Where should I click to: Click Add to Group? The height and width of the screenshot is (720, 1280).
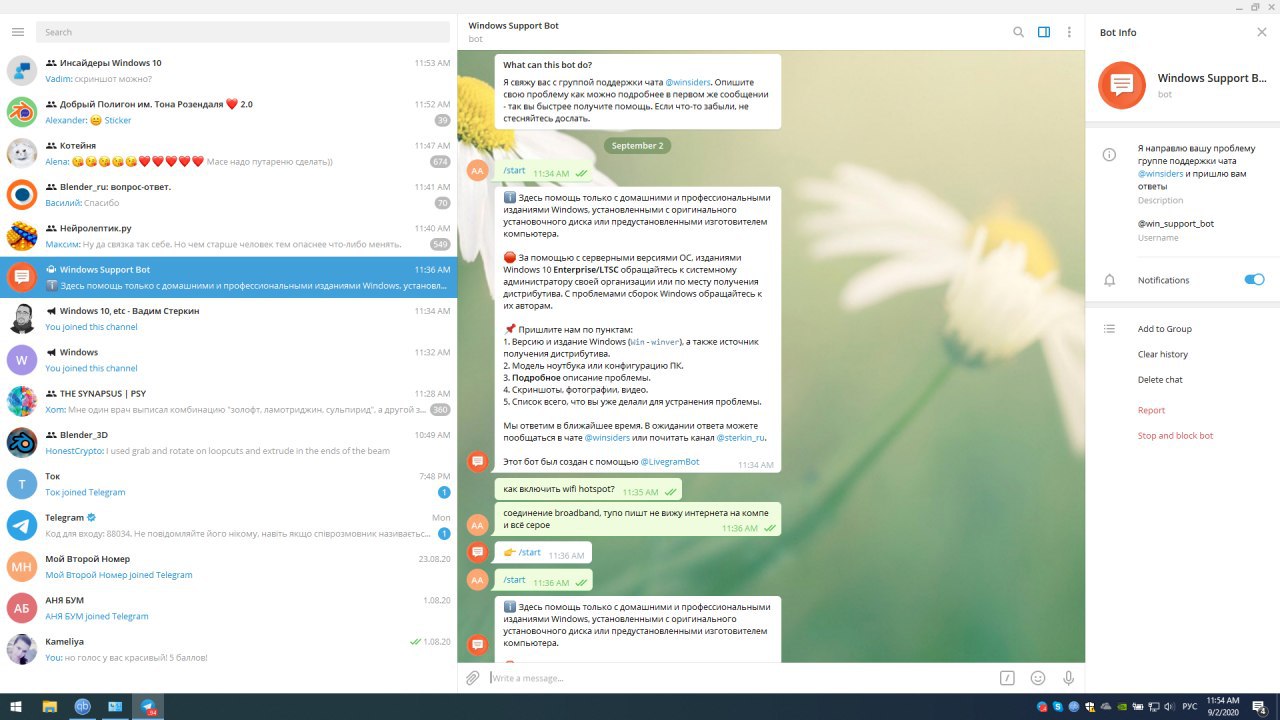(1164, 329)
